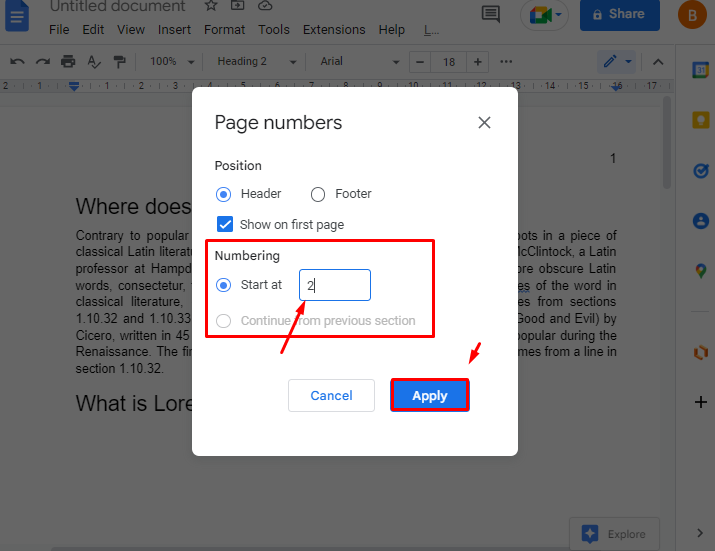The image size is (715, 551).
Task: Apply the page number settings
Action: tap(430, 395)
